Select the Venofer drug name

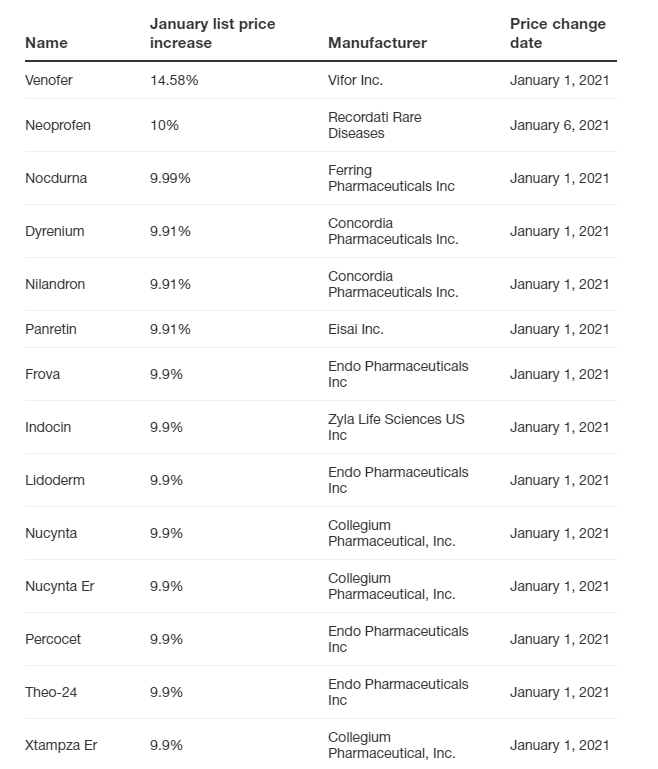pos(48,80)
